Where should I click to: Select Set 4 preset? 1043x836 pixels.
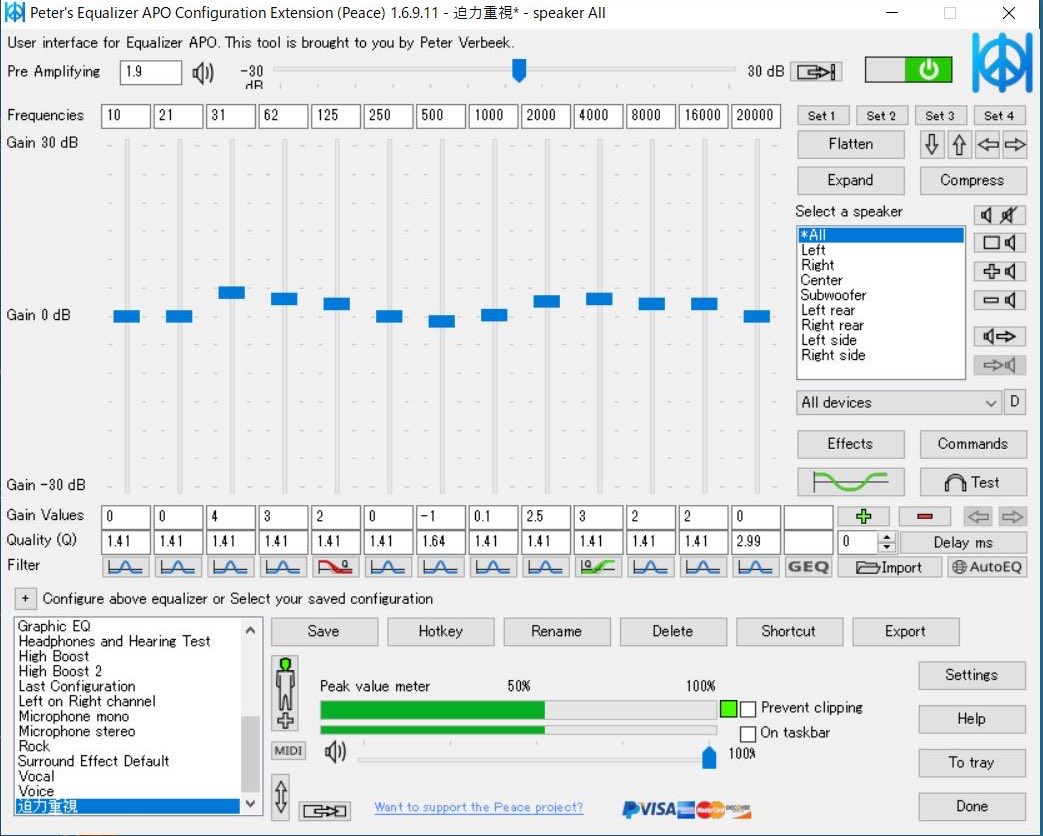(1000, 116)
